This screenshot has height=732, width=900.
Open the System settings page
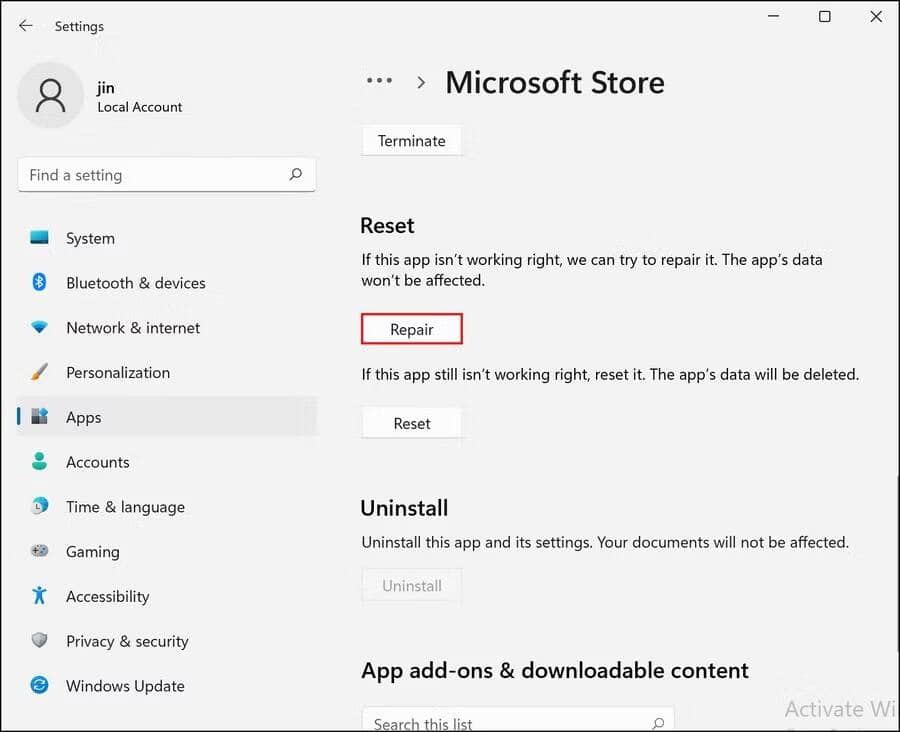pos(166,238)
